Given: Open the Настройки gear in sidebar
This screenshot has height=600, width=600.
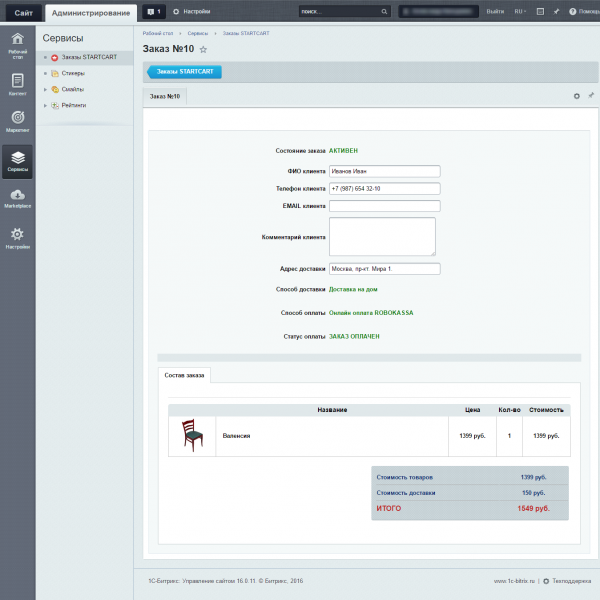Looking at the screenshot, I should coord(17,238).
